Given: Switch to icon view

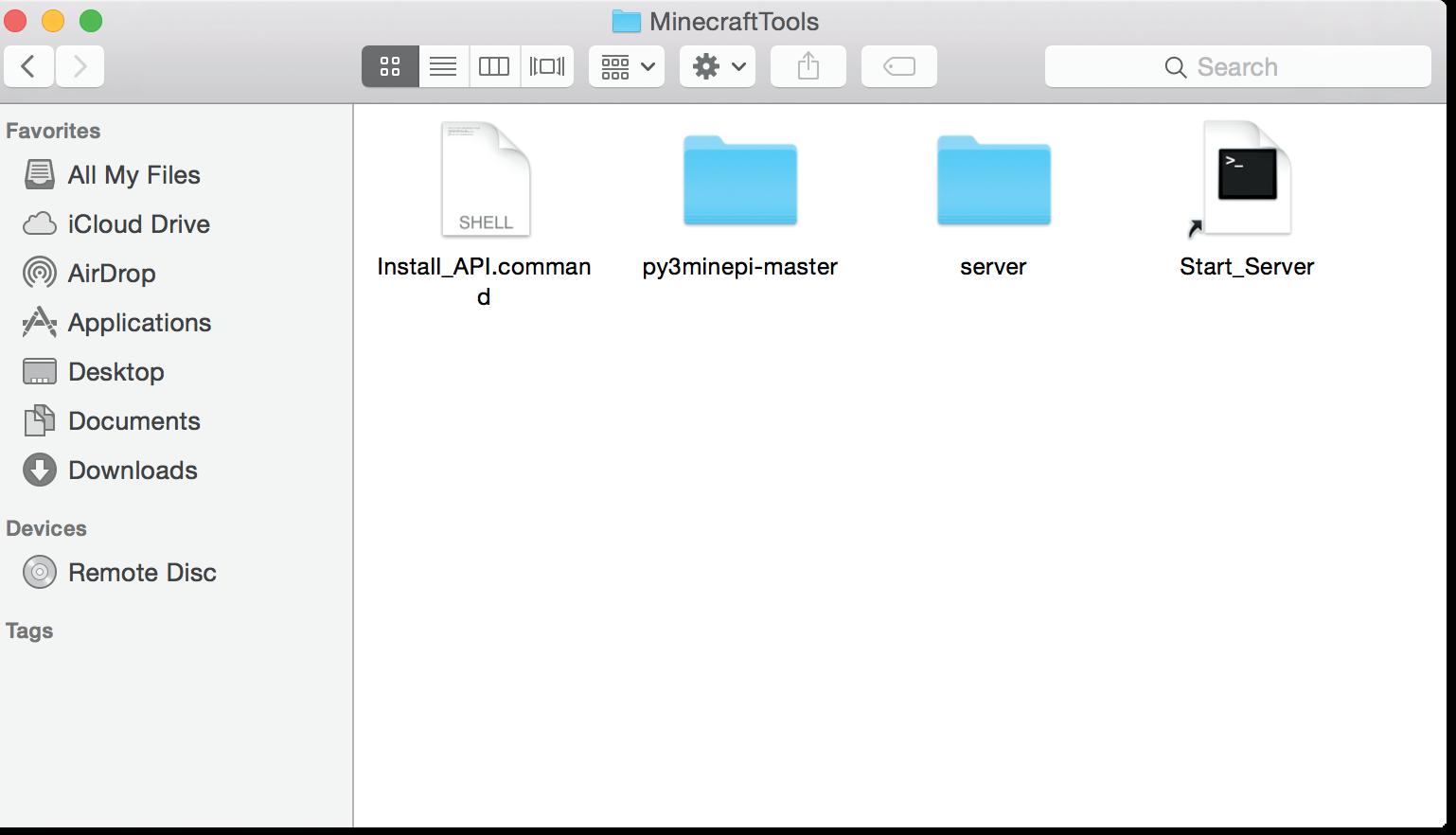Looking at the screenshot, I should pyautogui.click(x=390, y=66).
